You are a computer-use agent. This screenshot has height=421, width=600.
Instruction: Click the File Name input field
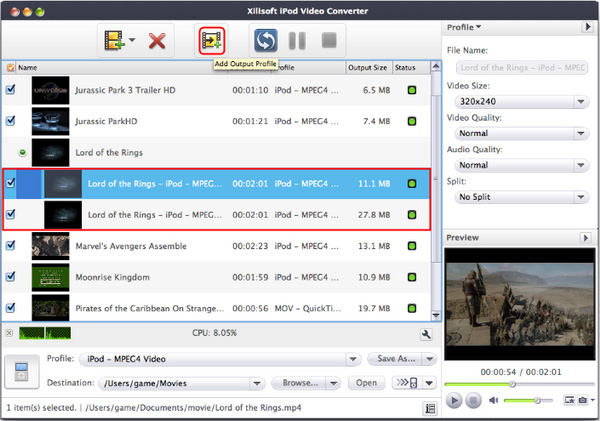coord(522,68)
